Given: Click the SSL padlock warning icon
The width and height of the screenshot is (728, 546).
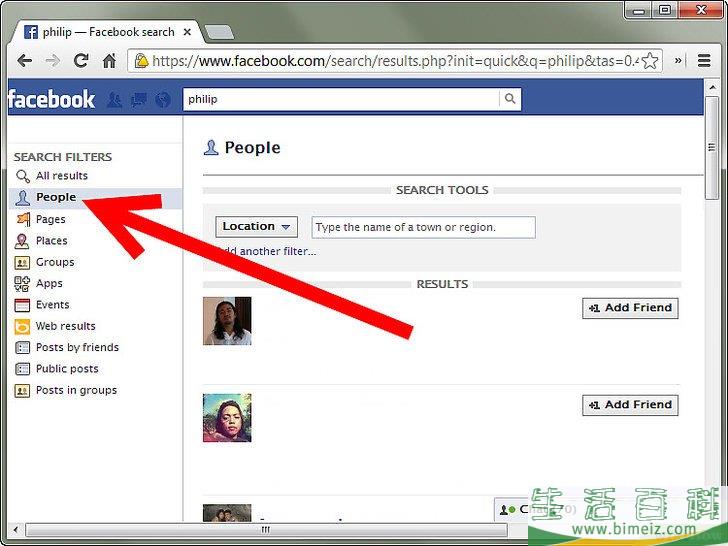Looking at the screenshot, I should (141, 60).
